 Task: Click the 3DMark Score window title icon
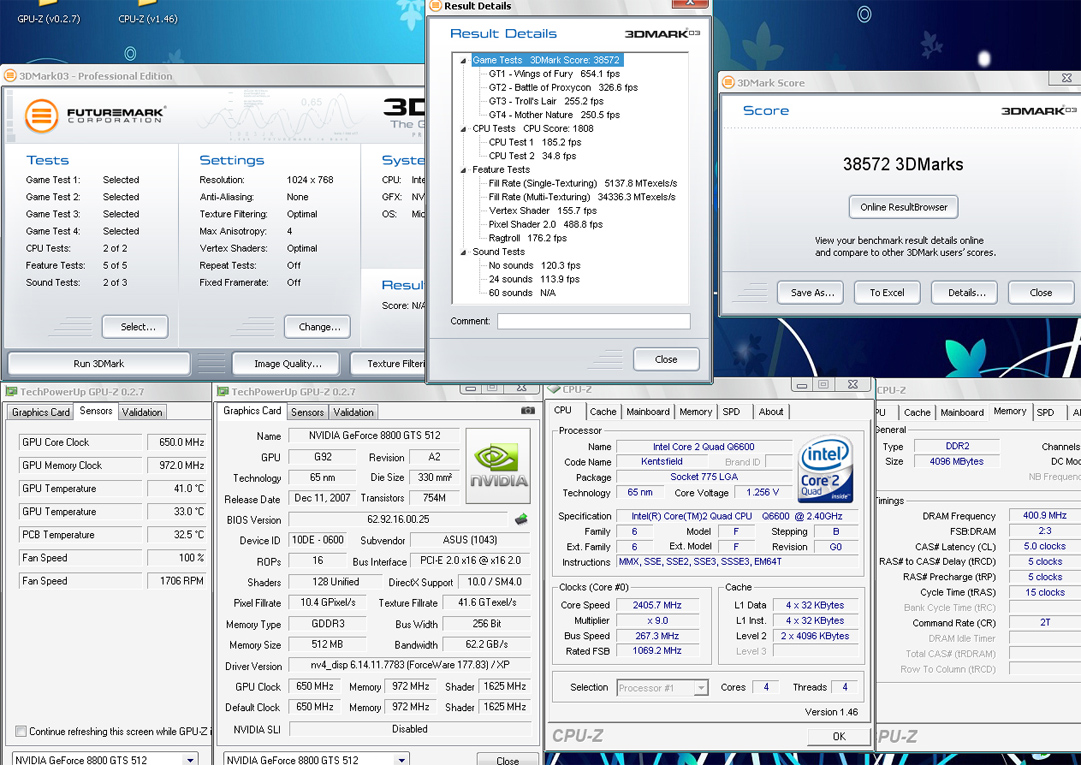click(728, 83)
